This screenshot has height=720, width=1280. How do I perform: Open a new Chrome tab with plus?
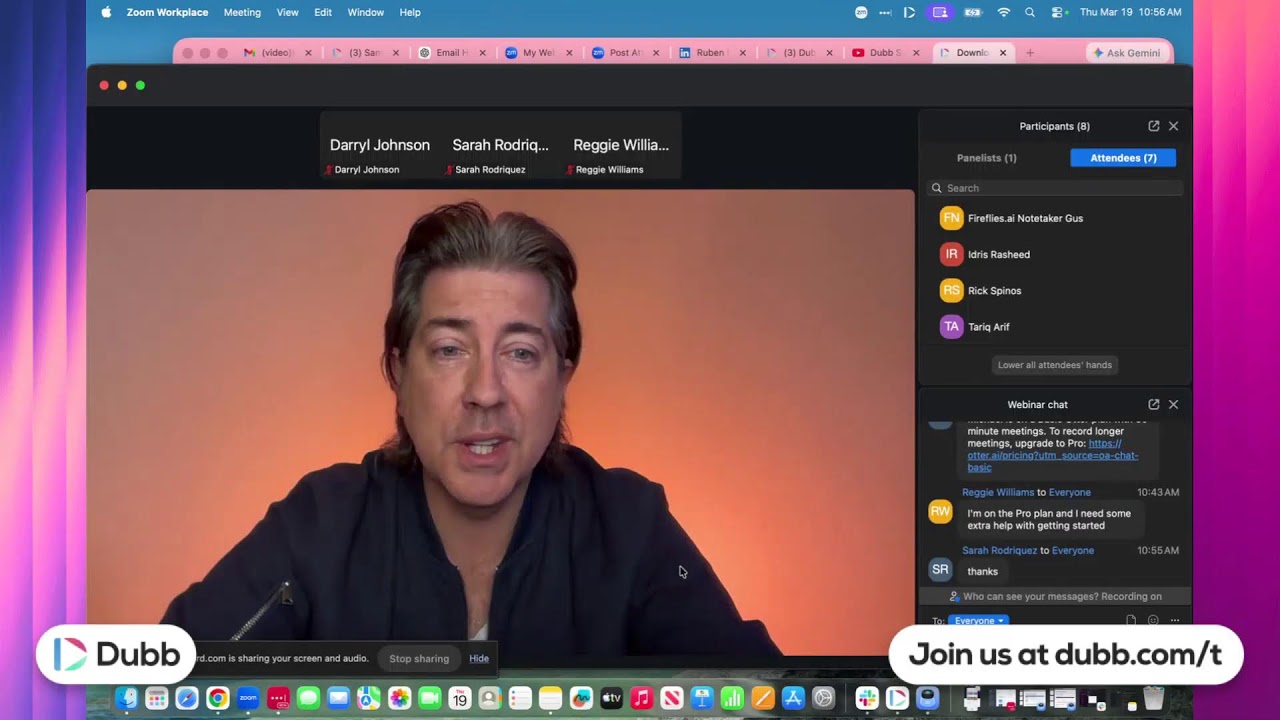click(x=1030, y=53)
